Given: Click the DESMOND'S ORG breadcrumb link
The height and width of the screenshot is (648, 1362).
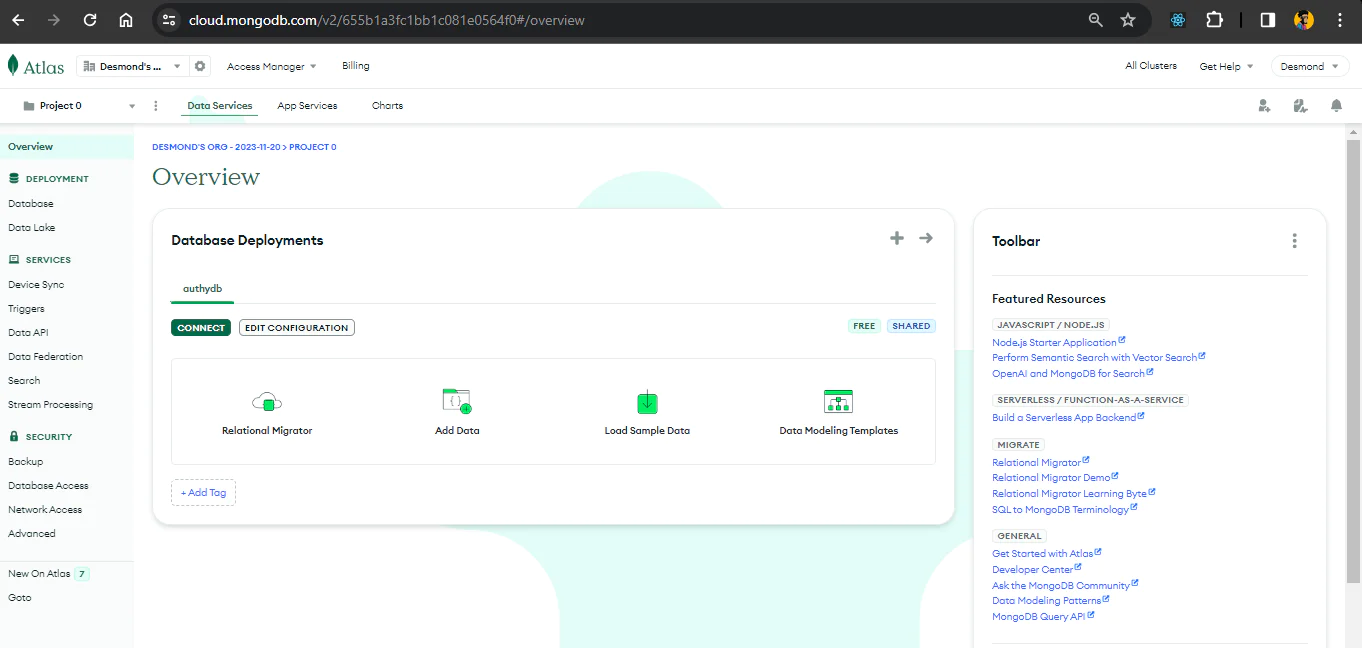Looking at the screenshot, I should coord(217,147).
